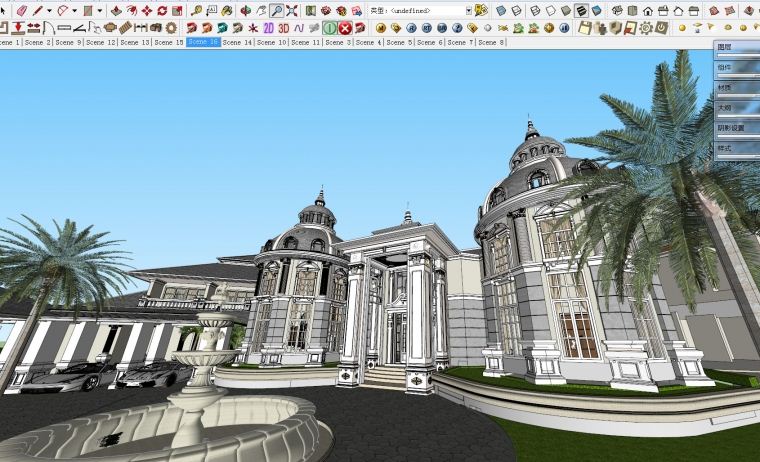760x462 pixels.
Task: Enable Shaded face style
Action: 566,10
